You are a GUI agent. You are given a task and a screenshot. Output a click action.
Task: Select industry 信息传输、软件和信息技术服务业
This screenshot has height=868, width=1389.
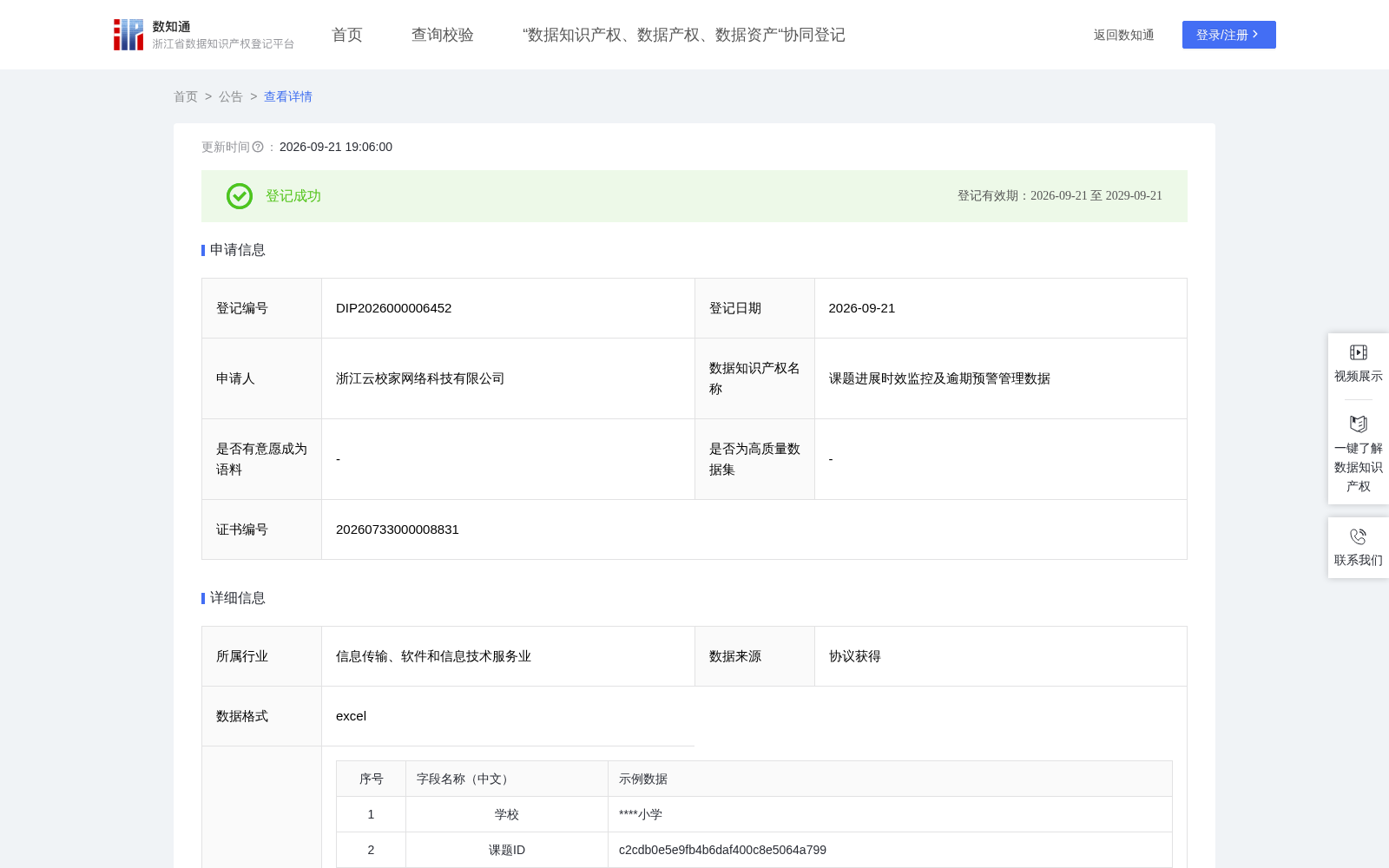(433, 656)
